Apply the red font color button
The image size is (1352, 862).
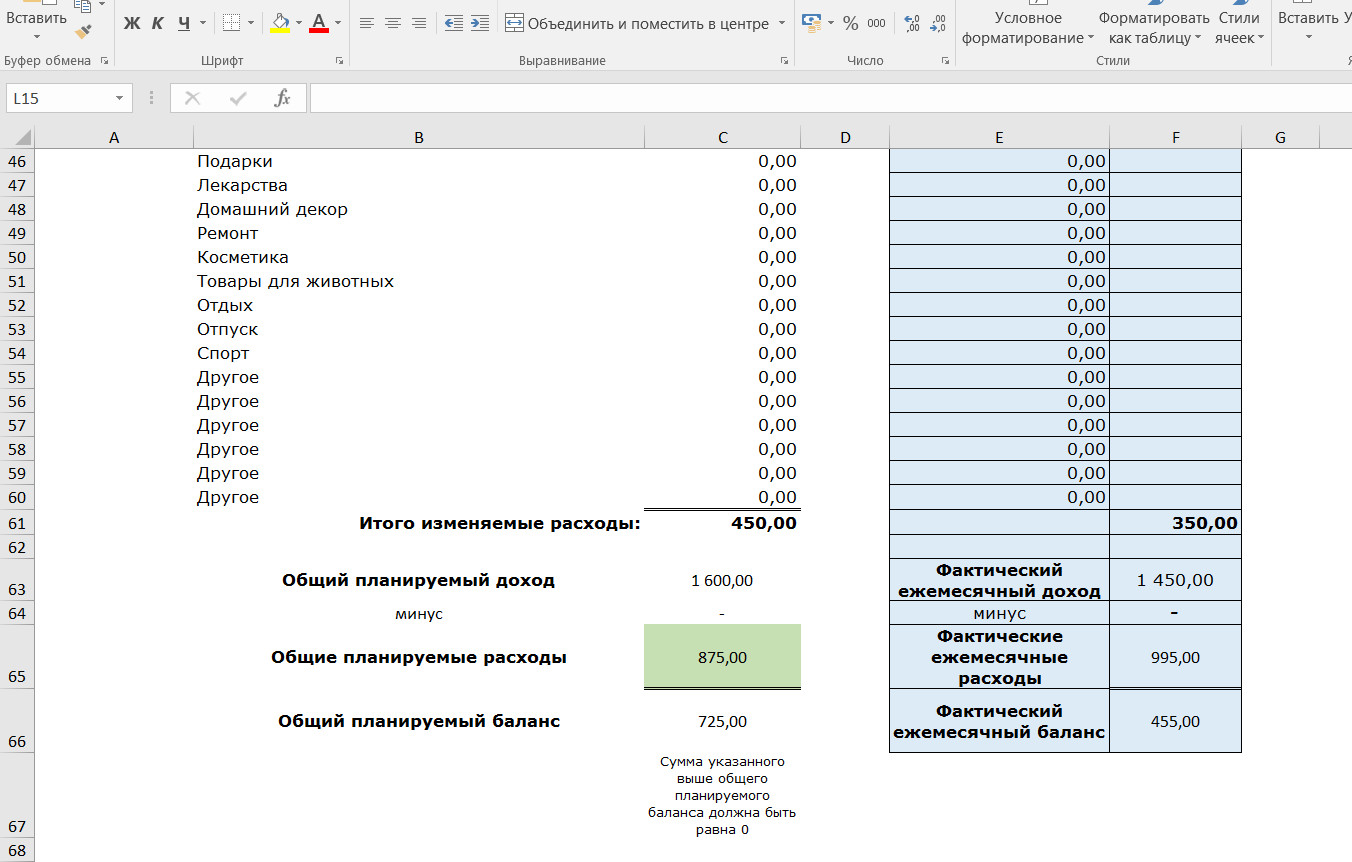319,23
